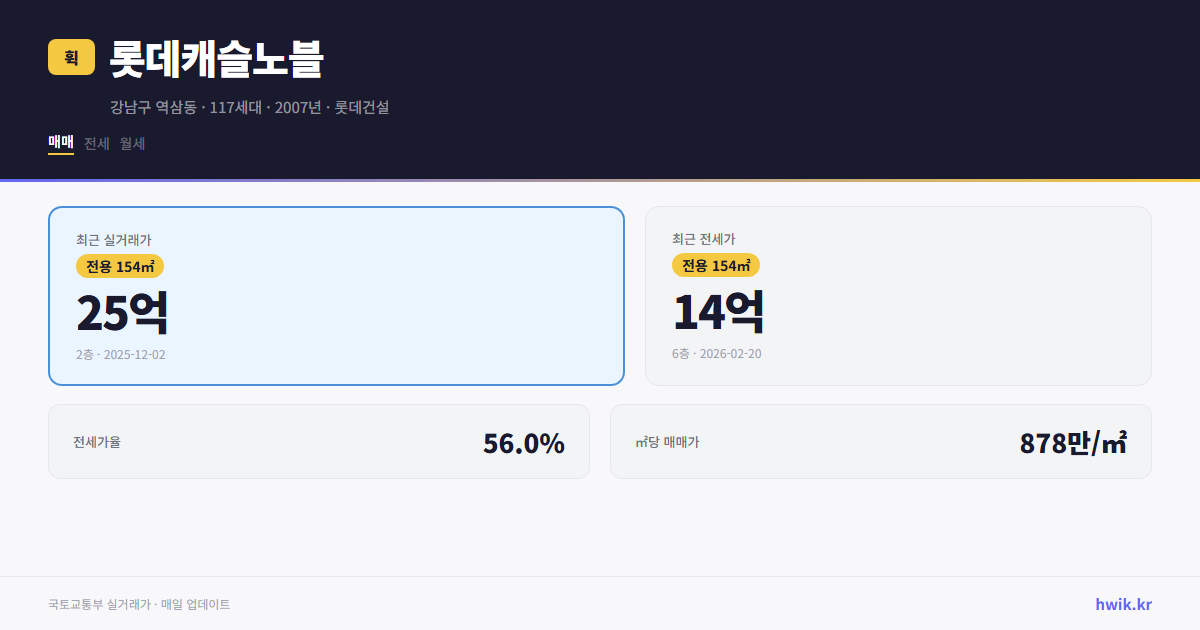Switch to the 전세 tab
The image size is (1200, 630).
[x=95, y=143]
